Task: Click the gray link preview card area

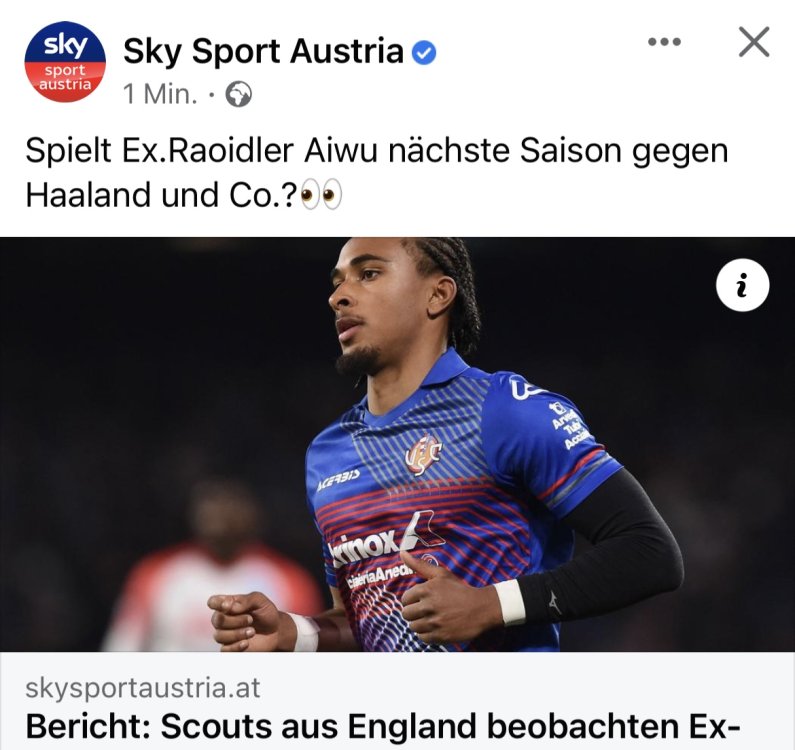Action: (398, 701)
